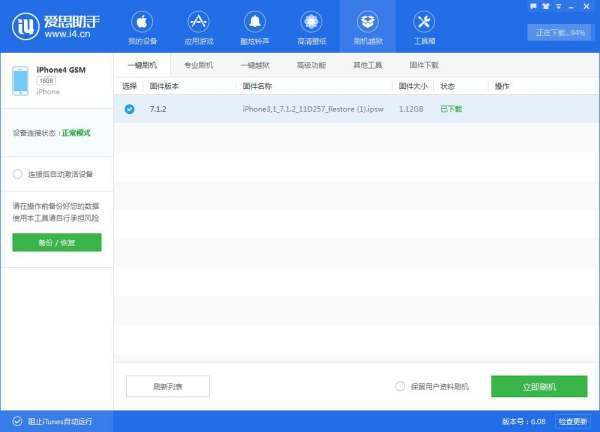600x432 pixels.
Task: Click firmware size 1.12GB cell
Action: click(x=411, y=109)
